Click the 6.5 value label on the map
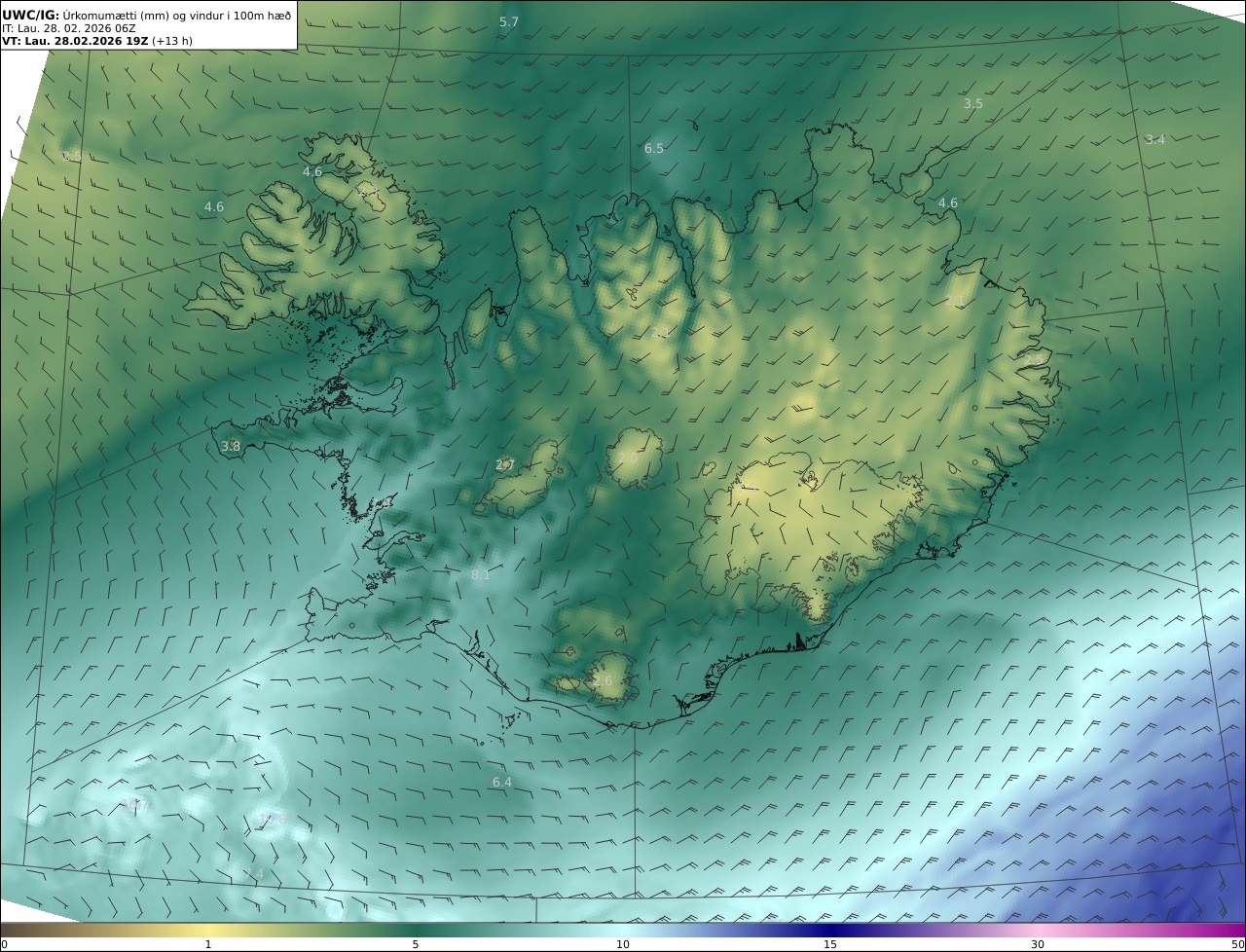Screen dimensions: 1246x952 click(654, 149)
